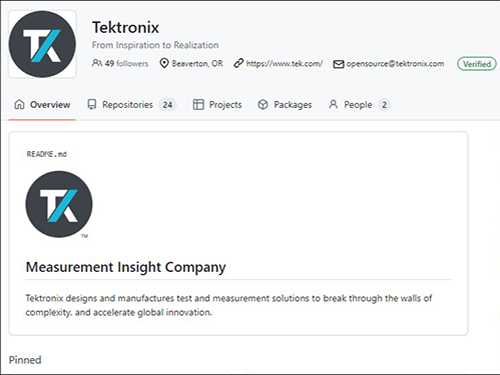Image resolution: width=500 pixels, height=375 pixels.
Task: Click the email envelope icon
Action: [338, 64]
